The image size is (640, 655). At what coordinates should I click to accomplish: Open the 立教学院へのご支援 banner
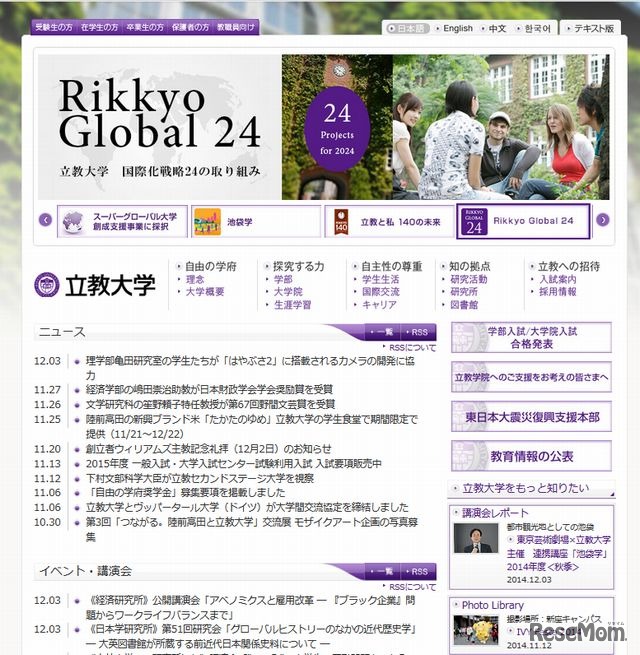[x=531, y=377]
